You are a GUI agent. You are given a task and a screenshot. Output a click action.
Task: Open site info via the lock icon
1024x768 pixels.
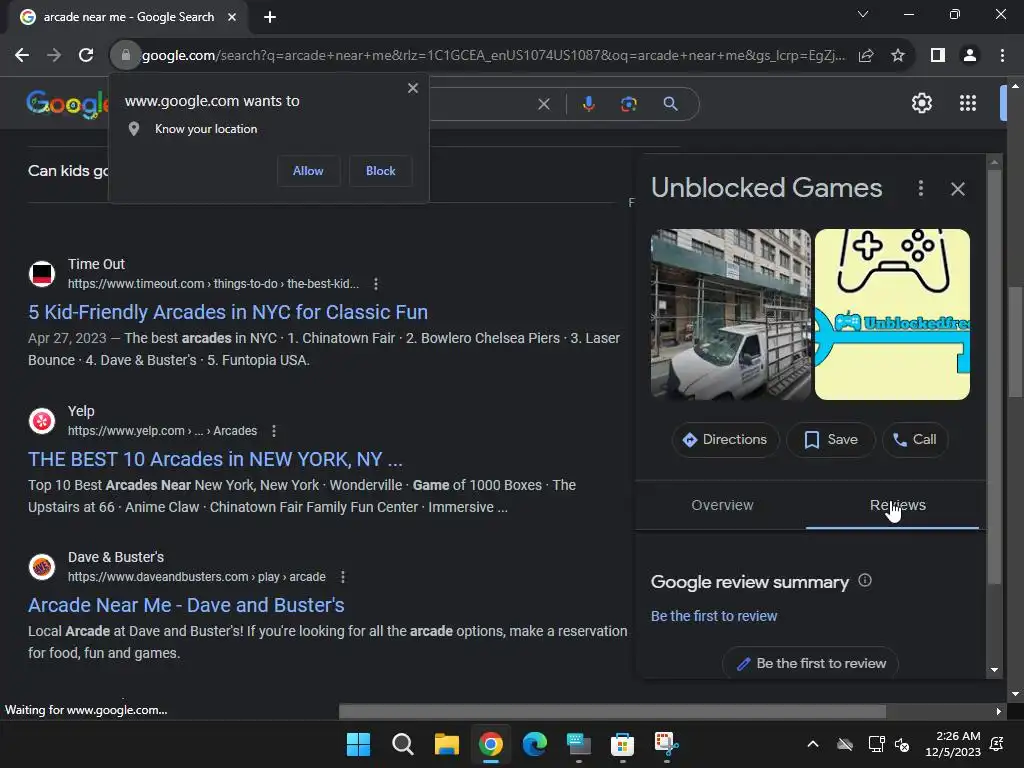[125, 56]
